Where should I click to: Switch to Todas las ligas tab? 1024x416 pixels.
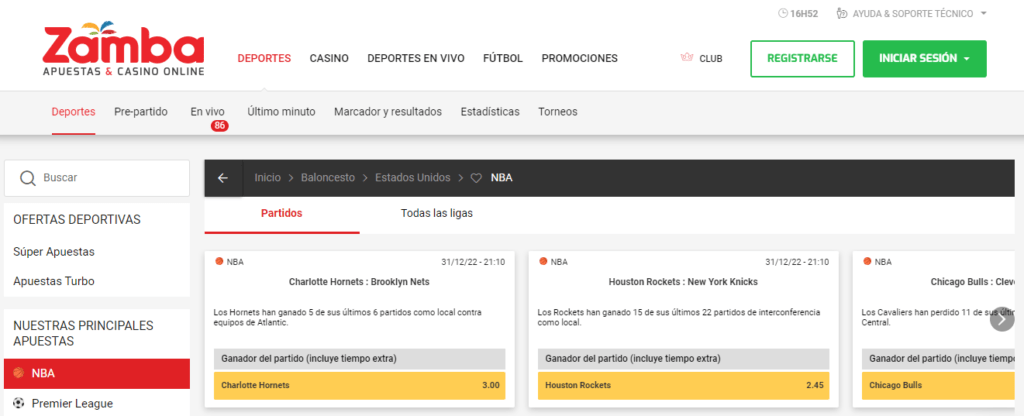pos(437,213)
